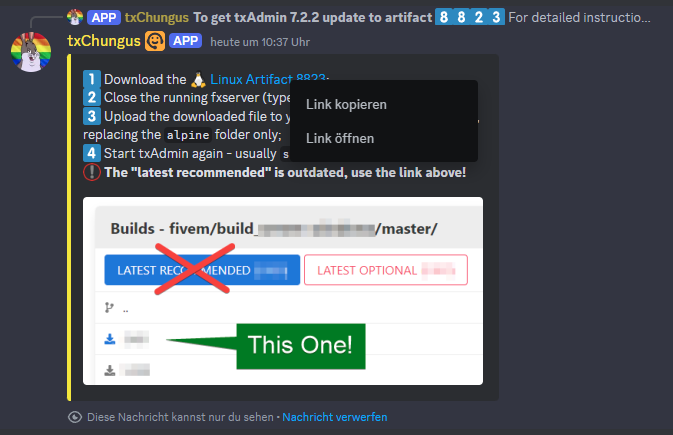
Task: Open the Linux Artifact 8823 link
Action: (251, 79)
